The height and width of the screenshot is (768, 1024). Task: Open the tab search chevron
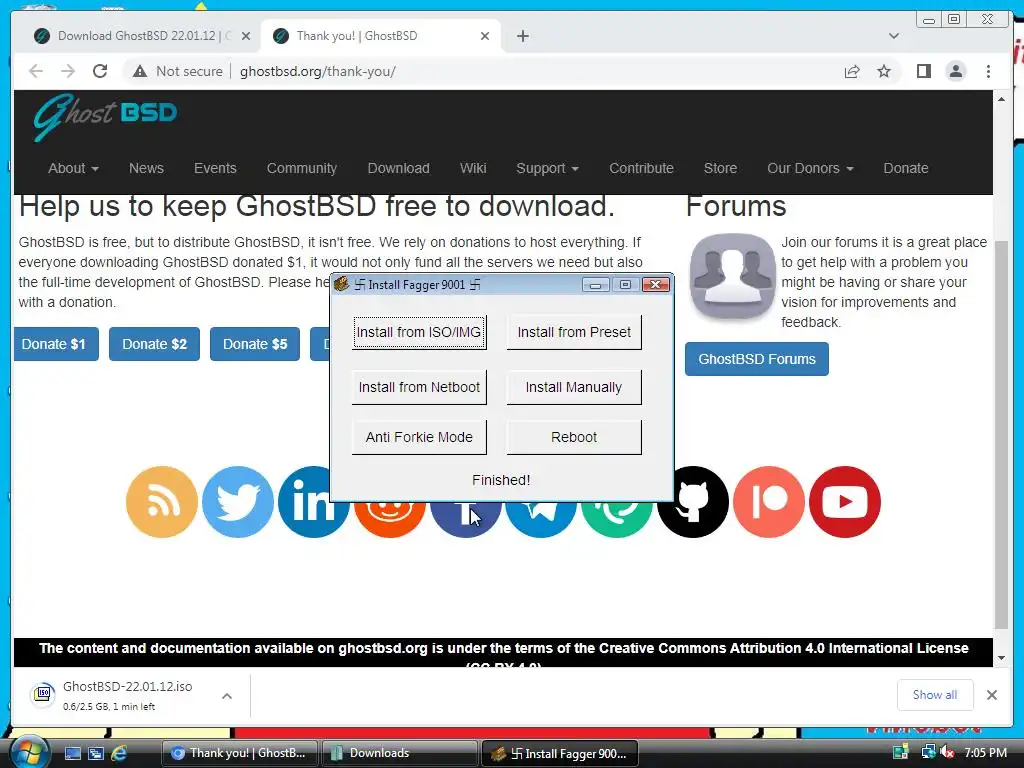pos(893,36)
